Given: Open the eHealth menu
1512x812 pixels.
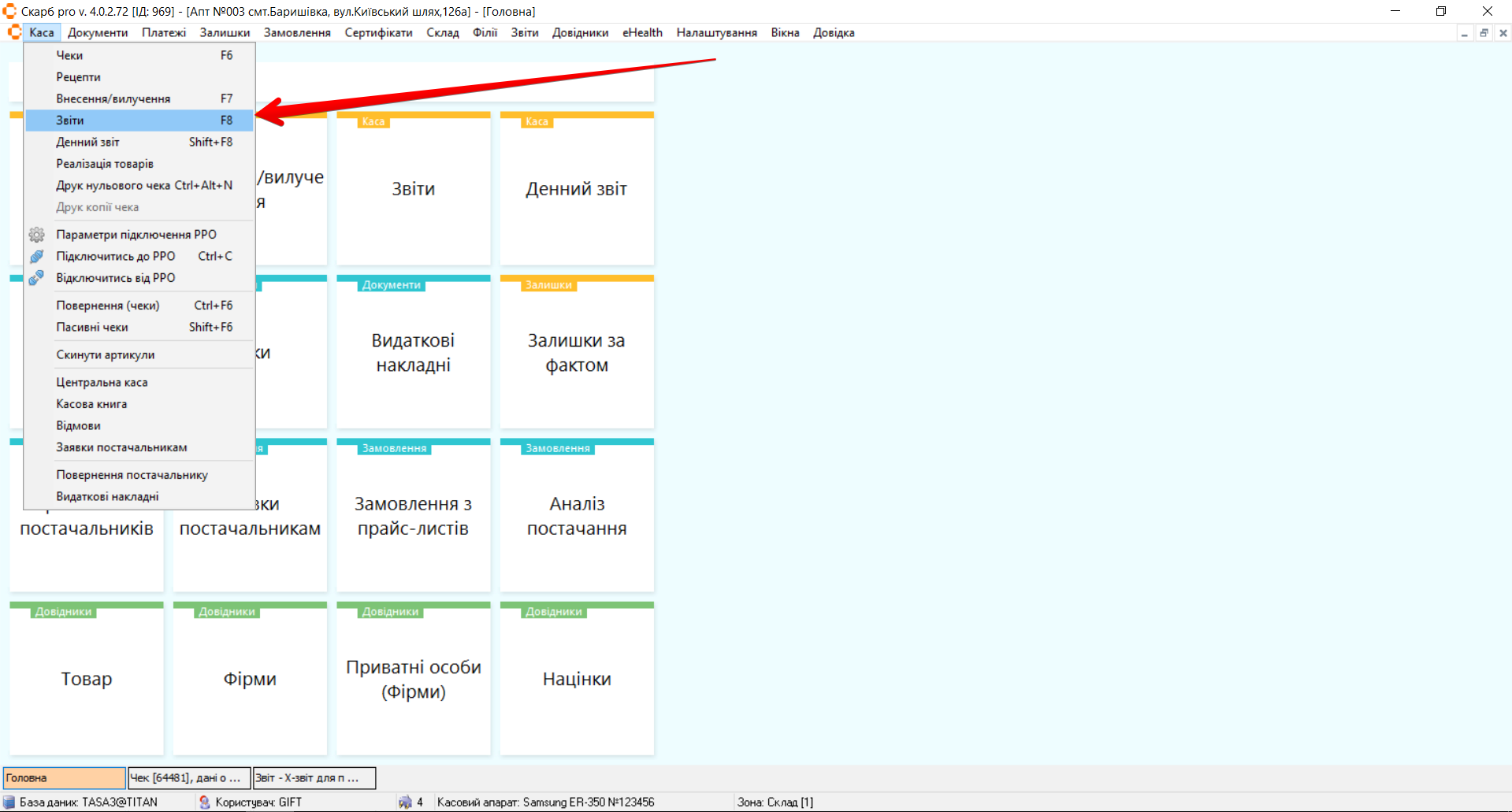Looking at the screenshot, I should 642,33.
